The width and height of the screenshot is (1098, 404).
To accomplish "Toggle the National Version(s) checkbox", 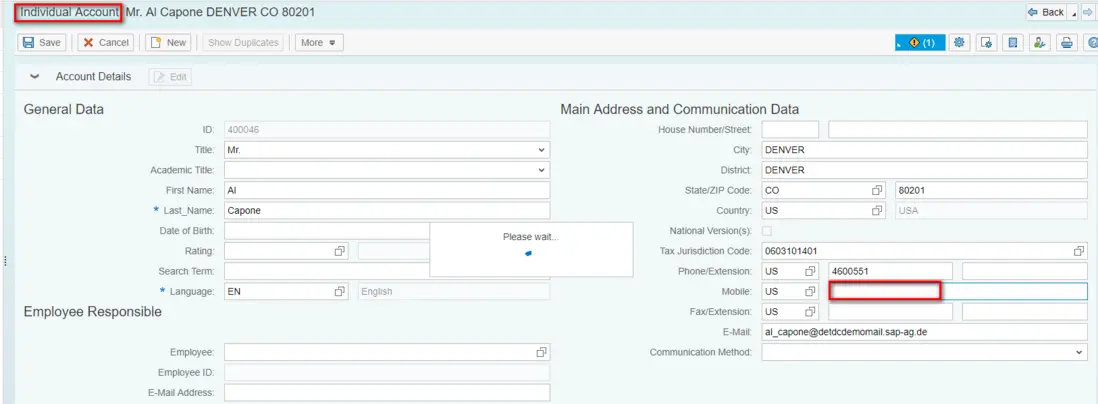I will 767,231.
